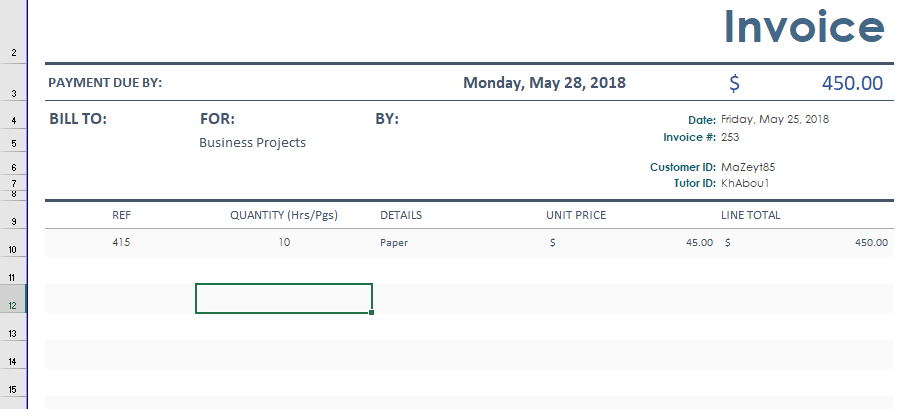Click the Tutor ID value KhAbou1
The height and width of the screenshot is (409, 904).
click(745, 183)
